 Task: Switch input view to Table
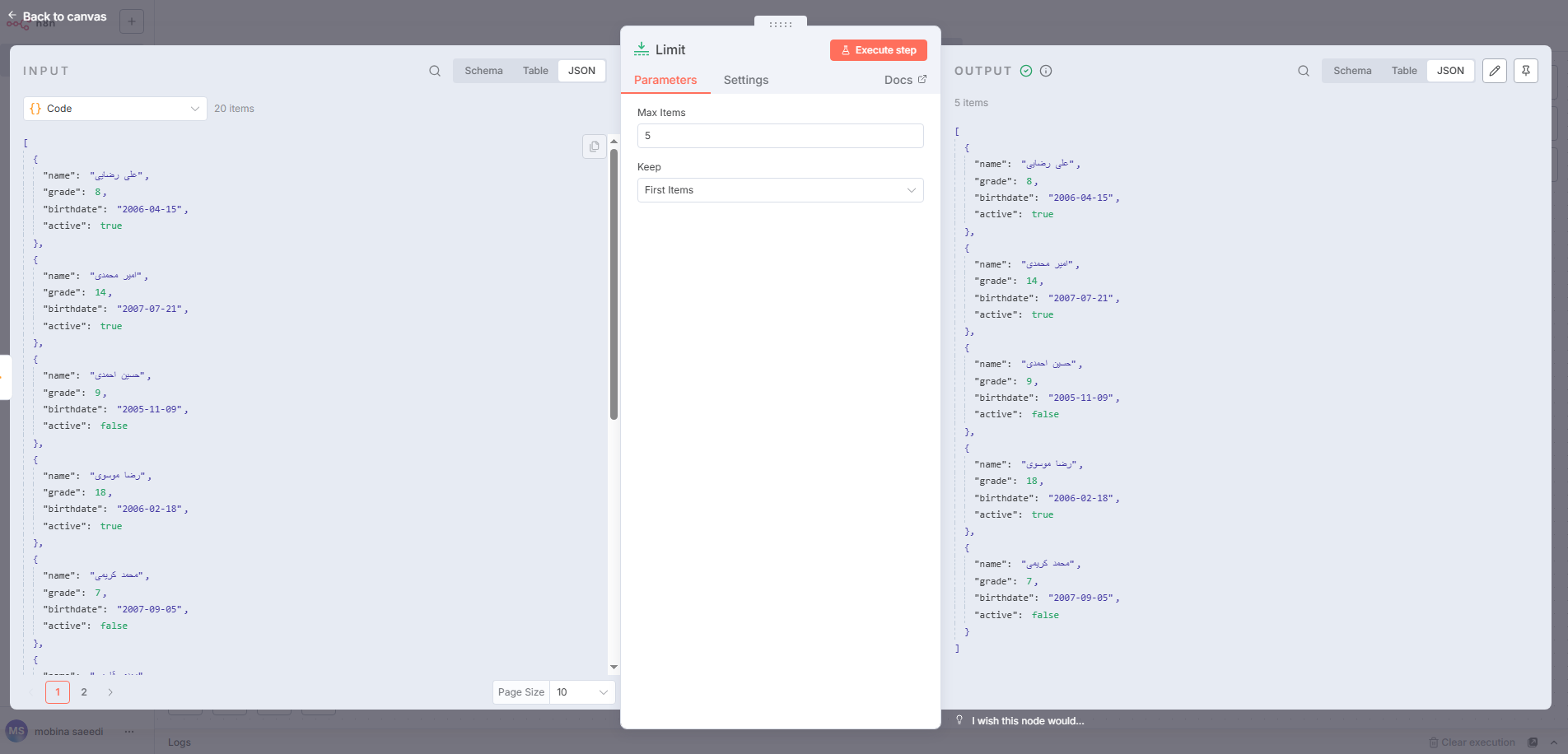pos(535,71)
